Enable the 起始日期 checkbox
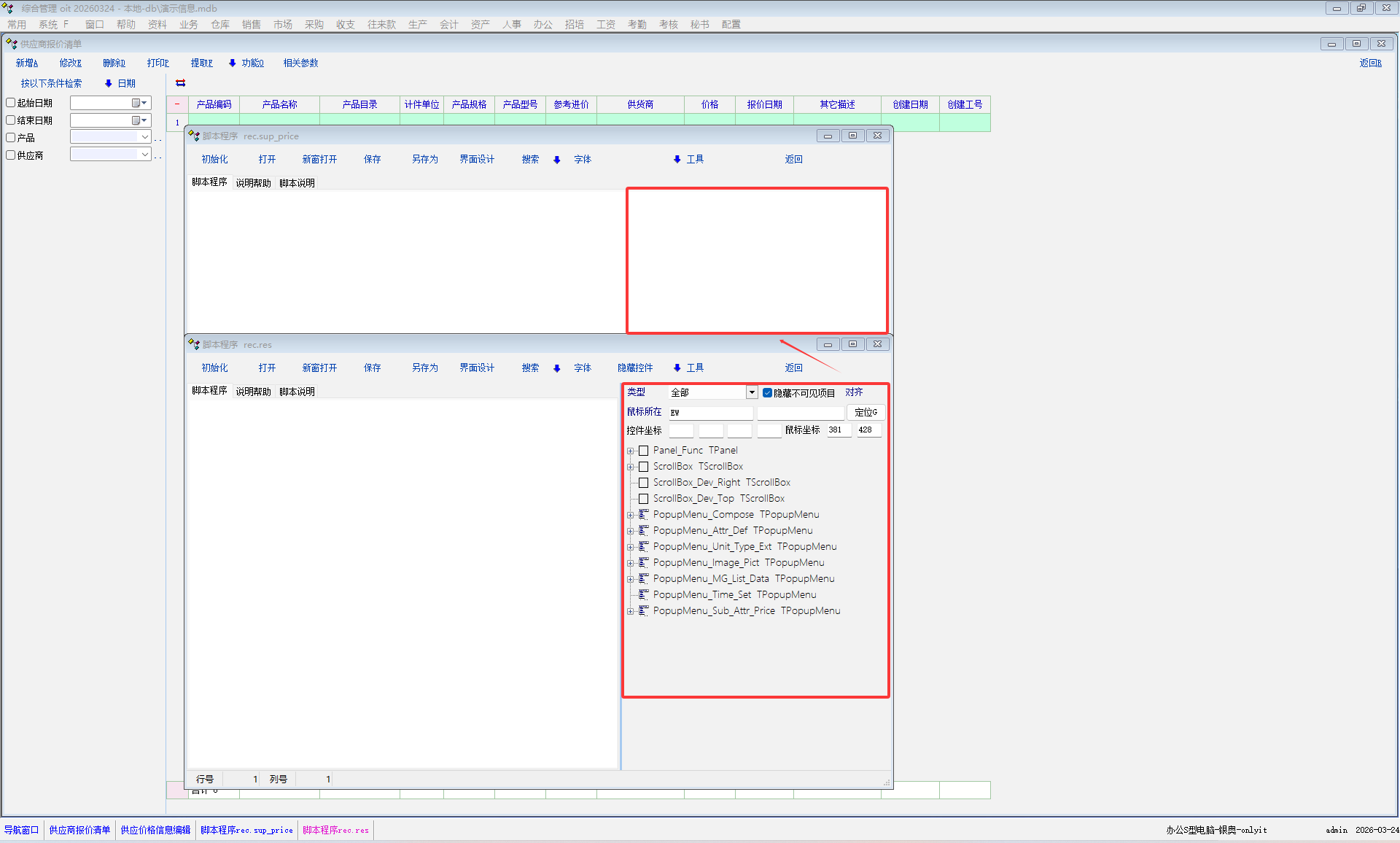Viewport: 1400px width, 843px height. (11, 103)
